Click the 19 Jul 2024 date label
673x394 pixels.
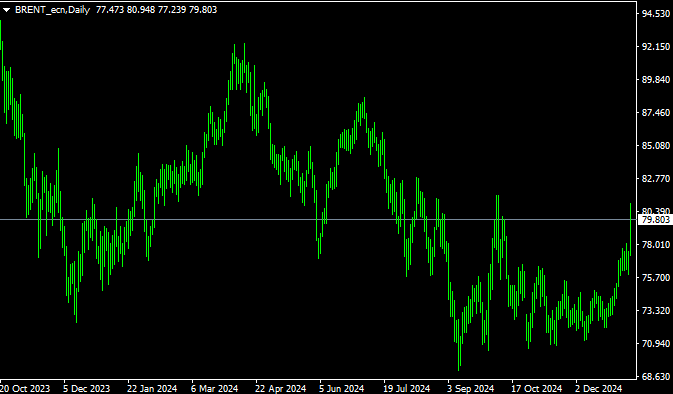[x=406, y=388]
